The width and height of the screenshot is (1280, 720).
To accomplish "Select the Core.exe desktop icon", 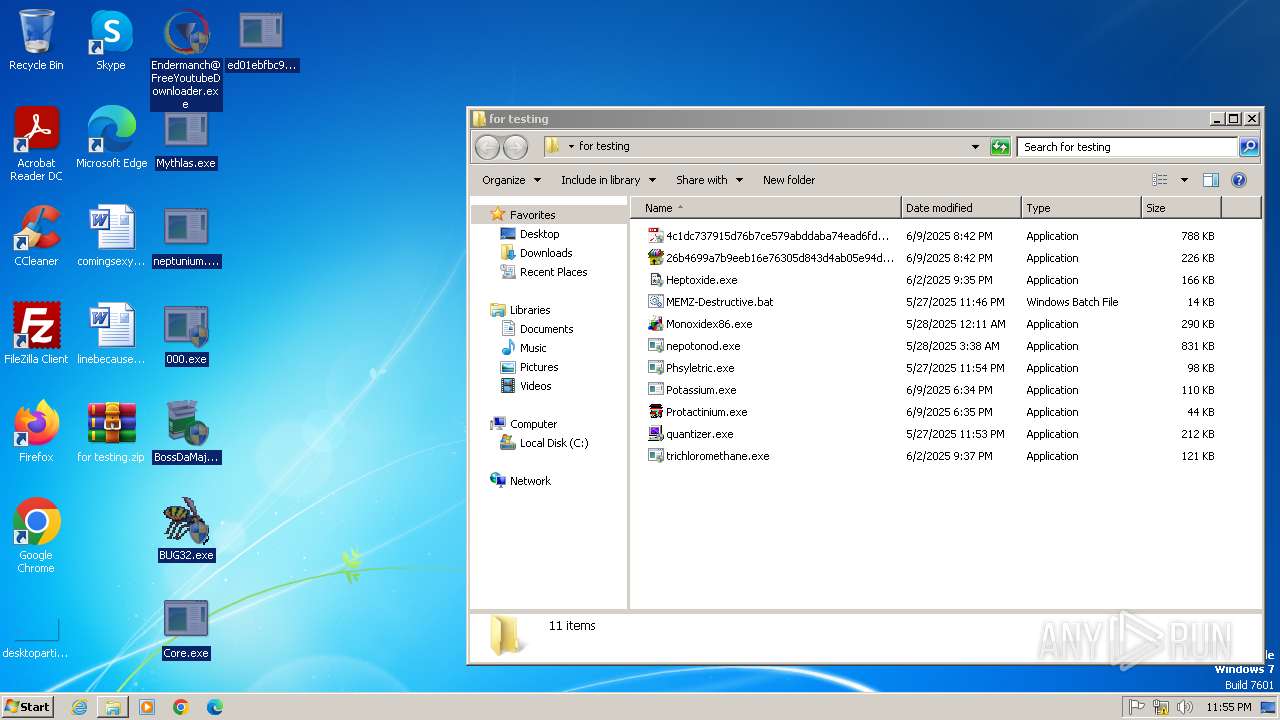I will (x=186, y=628).
